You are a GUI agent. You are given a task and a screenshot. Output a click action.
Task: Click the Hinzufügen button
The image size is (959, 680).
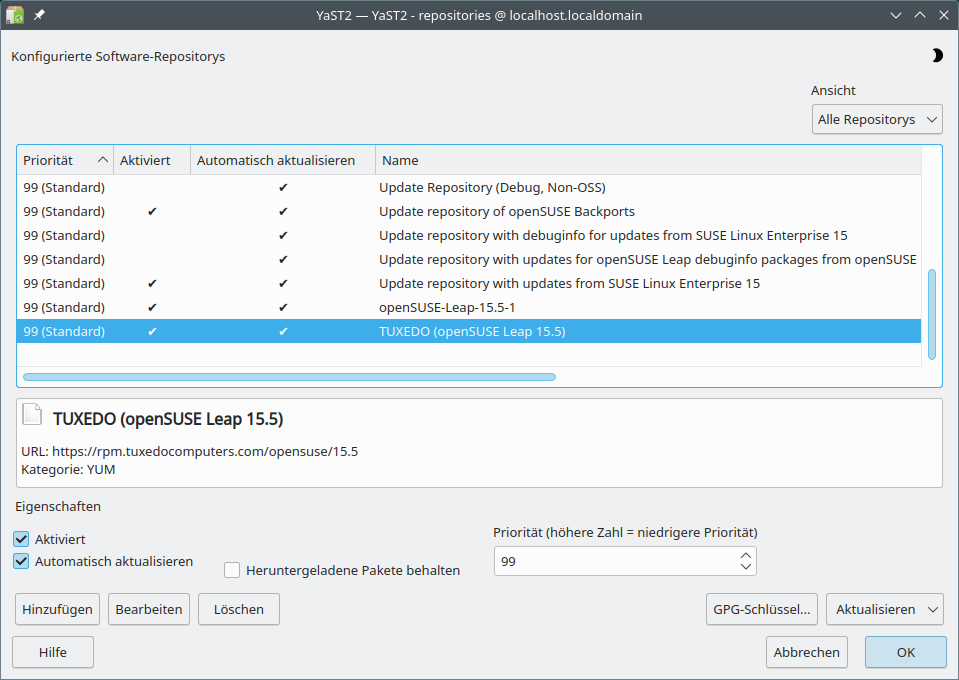click(x=57, y=609)
